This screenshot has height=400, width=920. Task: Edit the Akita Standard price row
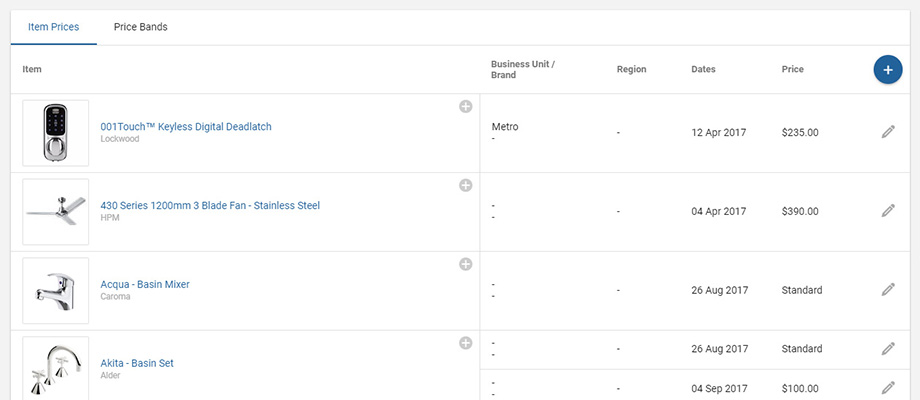click(887, 349)
